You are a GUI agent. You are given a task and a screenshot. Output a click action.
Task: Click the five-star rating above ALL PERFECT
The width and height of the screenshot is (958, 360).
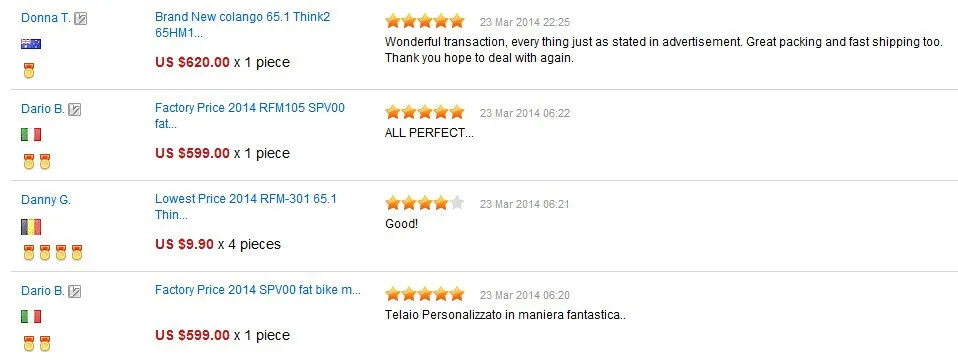[425, 112]
